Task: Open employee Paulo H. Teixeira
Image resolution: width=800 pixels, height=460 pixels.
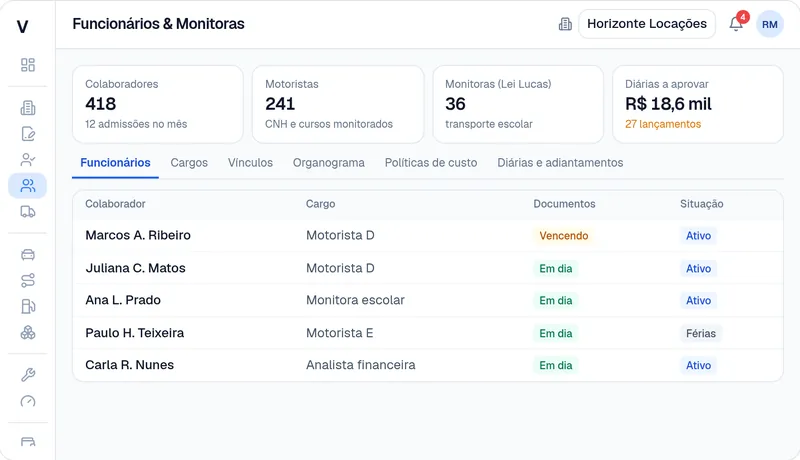Action: pyautogui.click(x=135, y=333)
